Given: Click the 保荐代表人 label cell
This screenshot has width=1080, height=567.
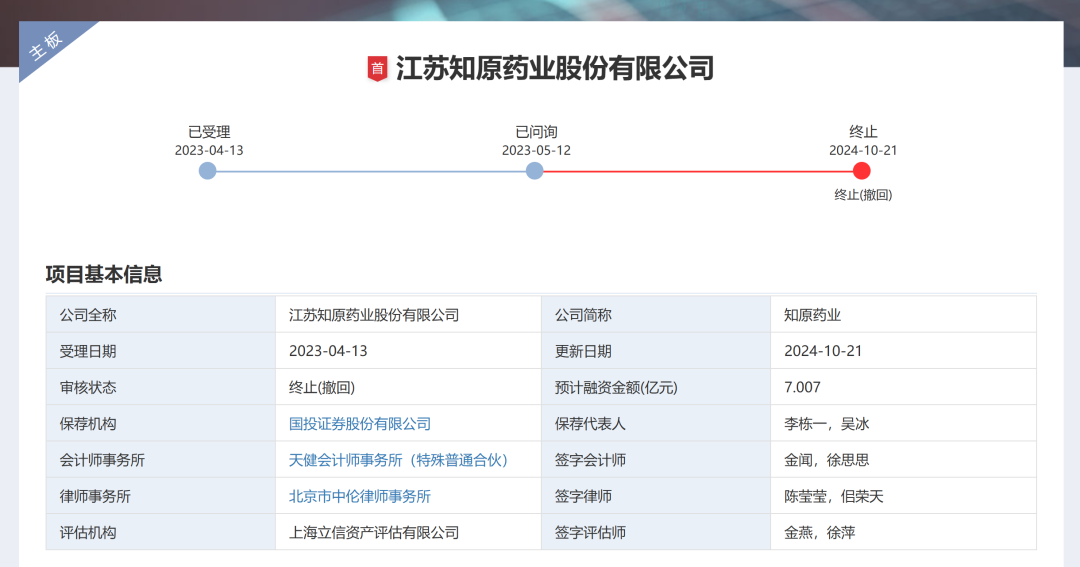Looking at the screenshot, I should [x=656, y=424].
